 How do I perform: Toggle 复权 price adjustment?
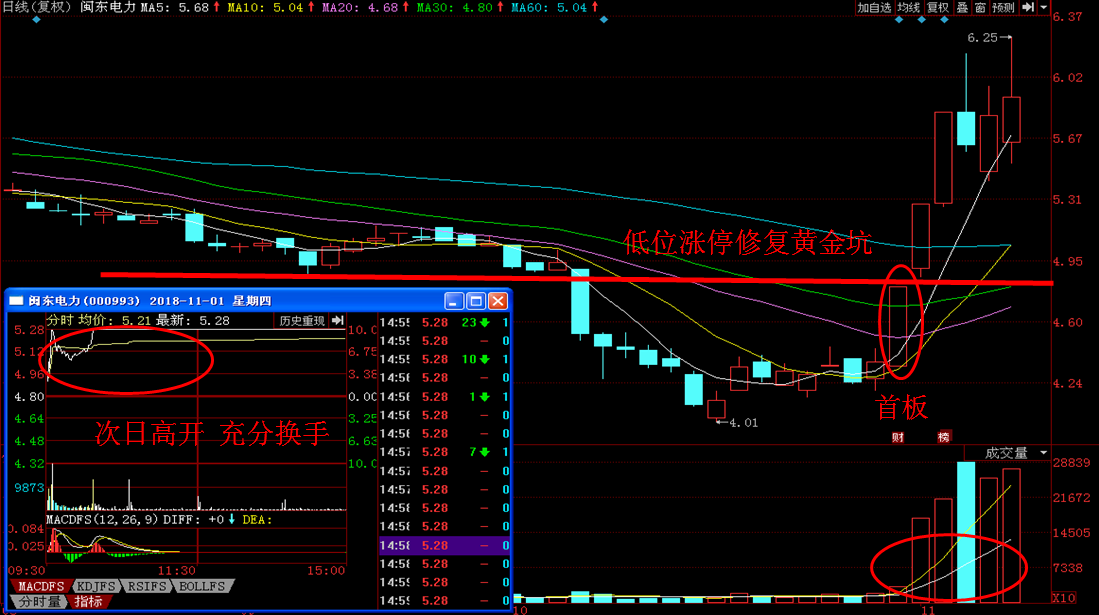[x=938, y=8]
